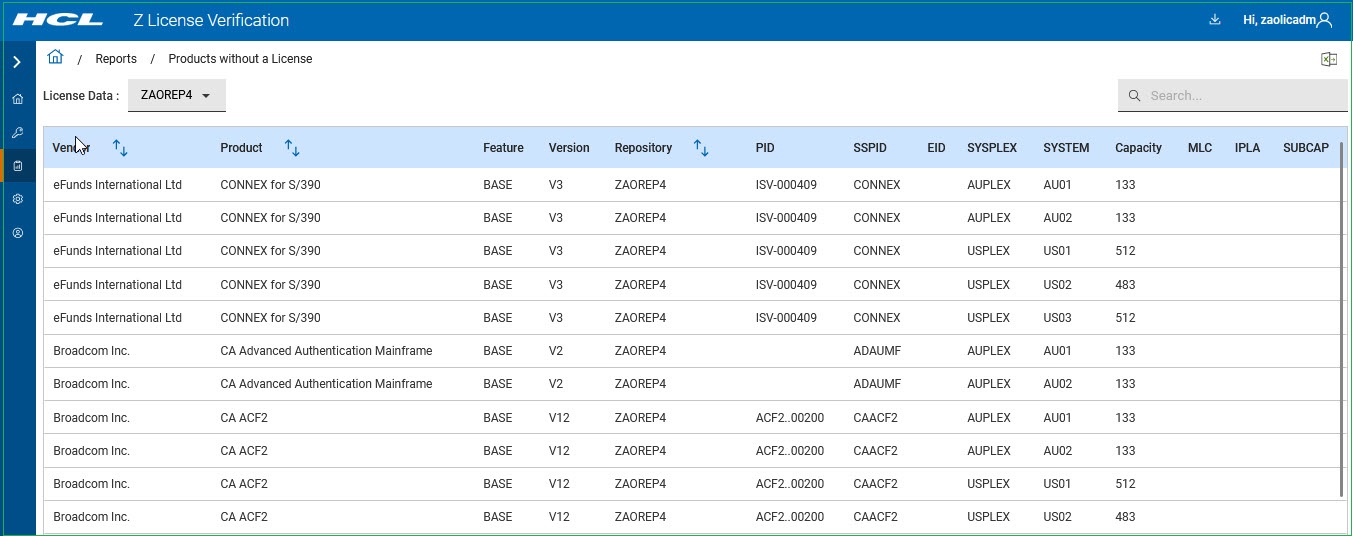Viewport: 1353px width, 536px height.
Task: Click the PID column header
Action: click(x=765, y=148)
